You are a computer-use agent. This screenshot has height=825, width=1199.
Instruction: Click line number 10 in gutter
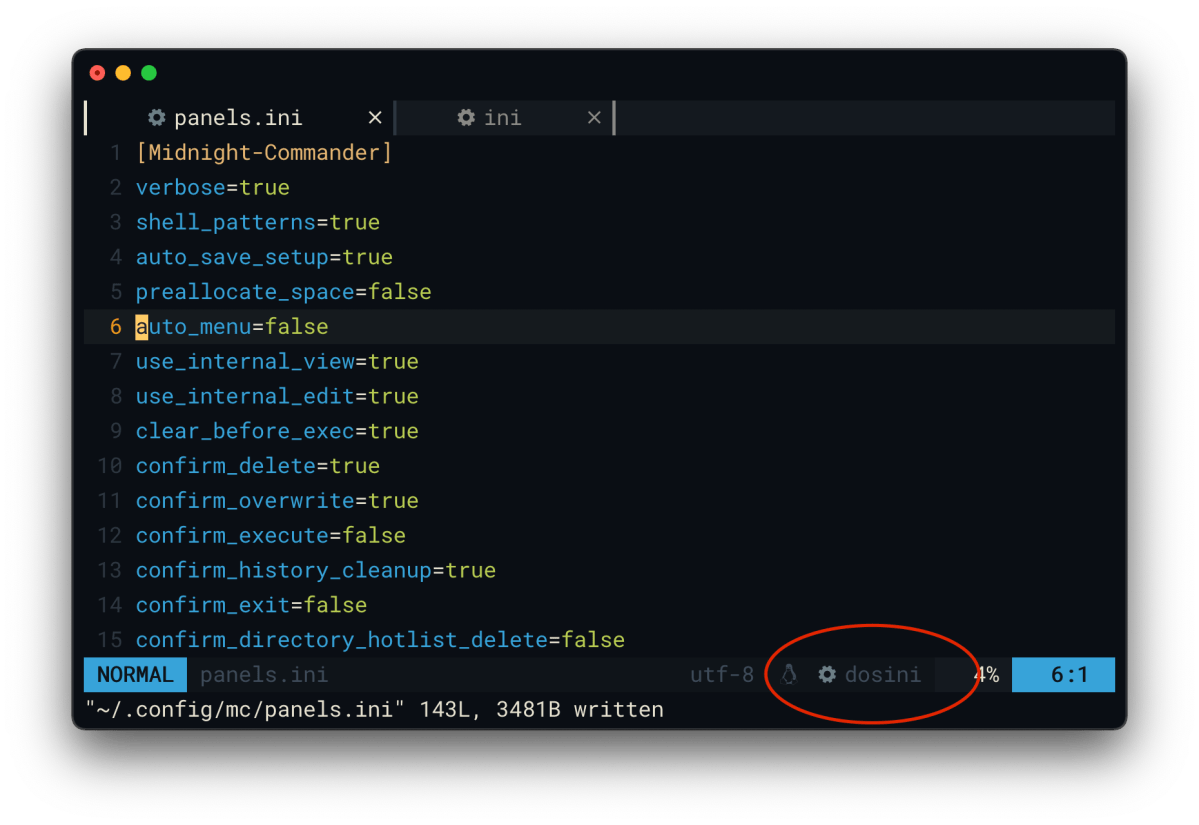tap(109, 466)
